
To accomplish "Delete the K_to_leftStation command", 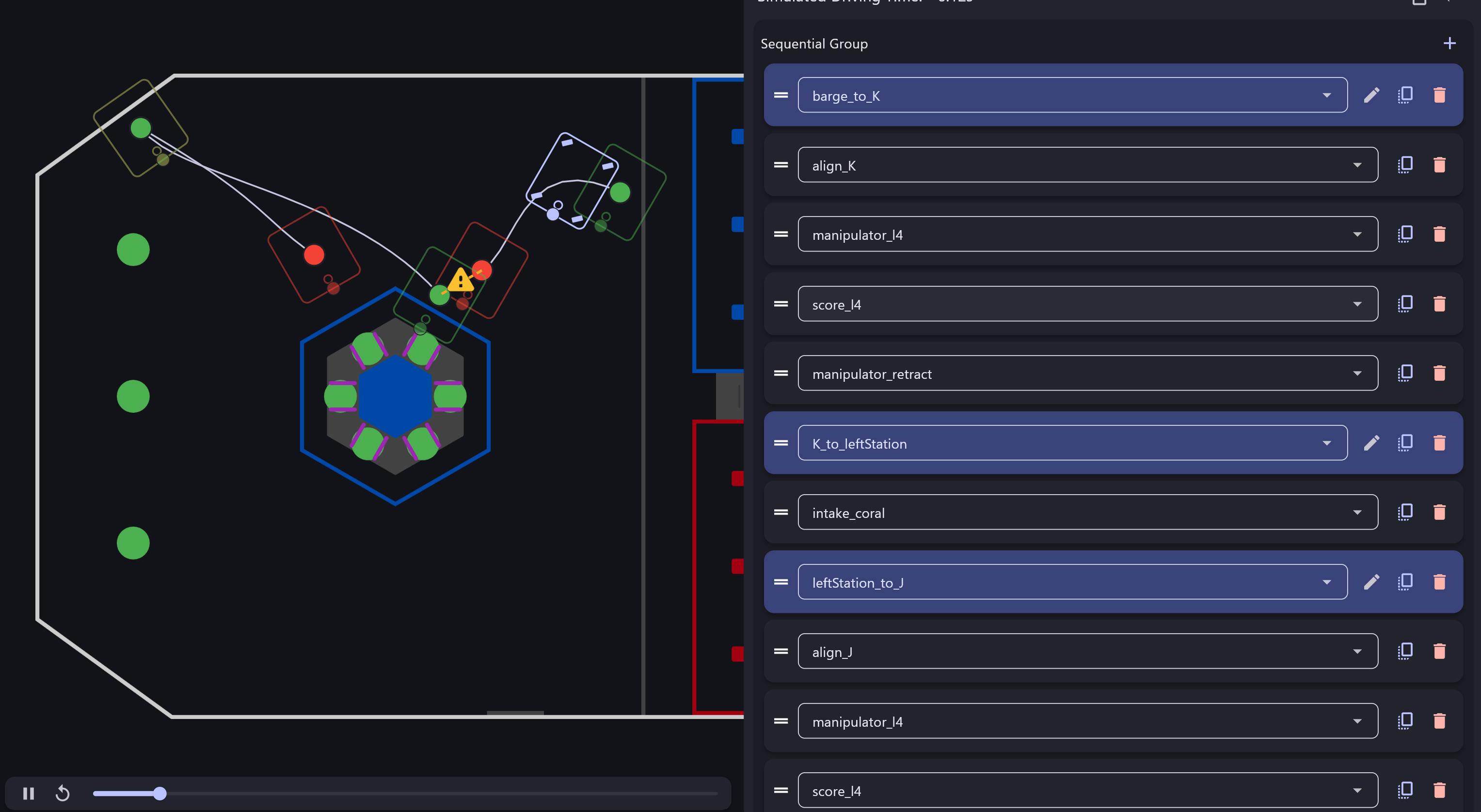I will pos(1439,442).
